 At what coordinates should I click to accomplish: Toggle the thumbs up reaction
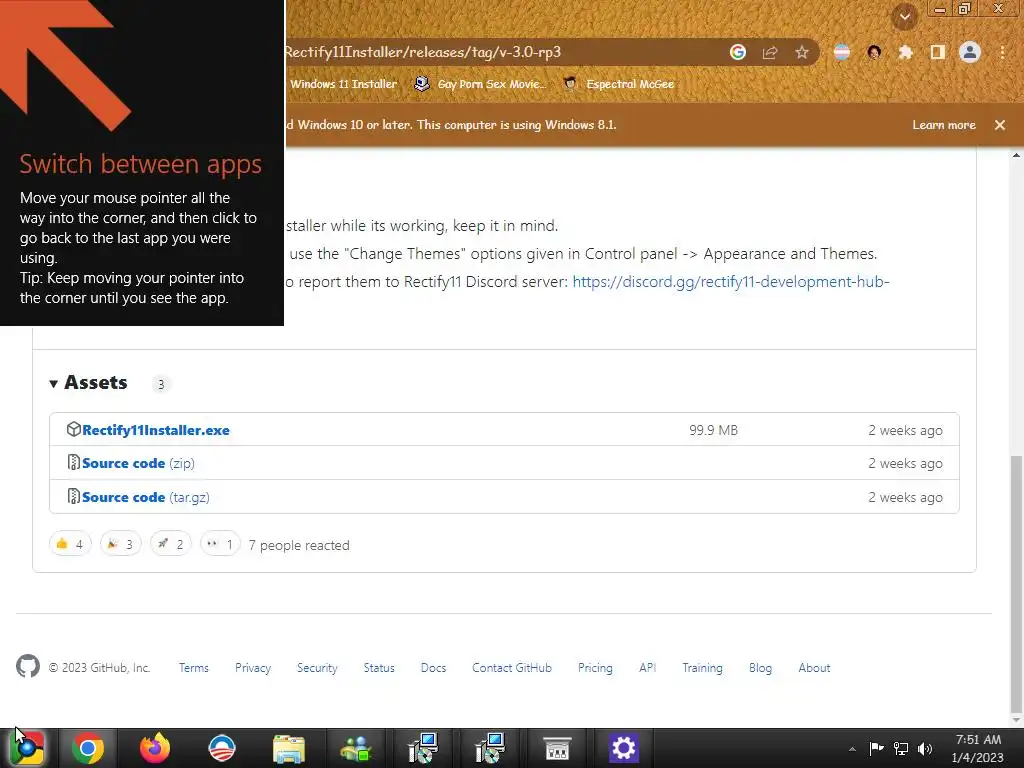tap(70, 544)
